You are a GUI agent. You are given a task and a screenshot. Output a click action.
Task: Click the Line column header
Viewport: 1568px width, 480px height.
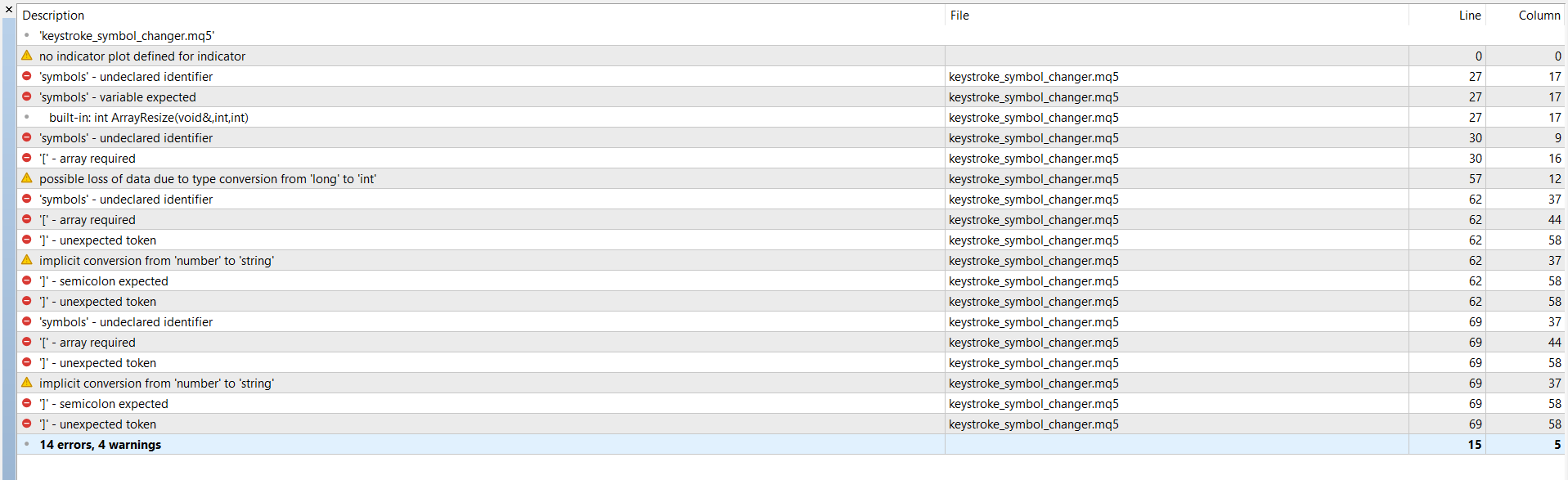click(1469, 16)
